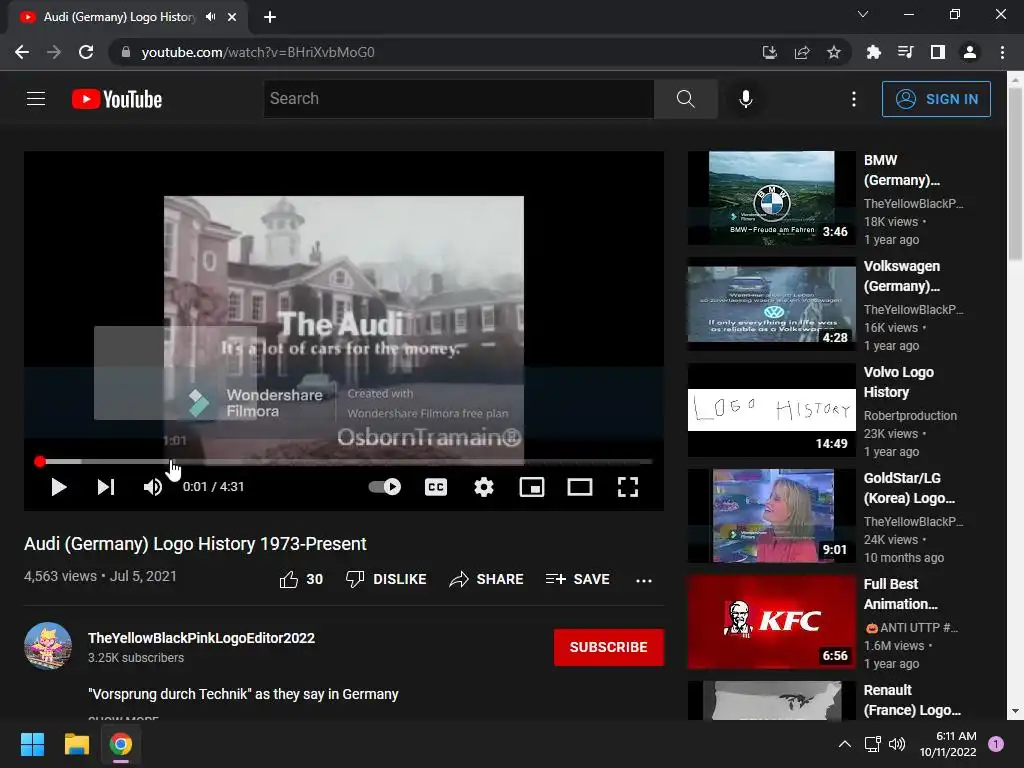This screenshot has height=768, width=1024.
Task: Share the video
Action: (x=487, y=579)
